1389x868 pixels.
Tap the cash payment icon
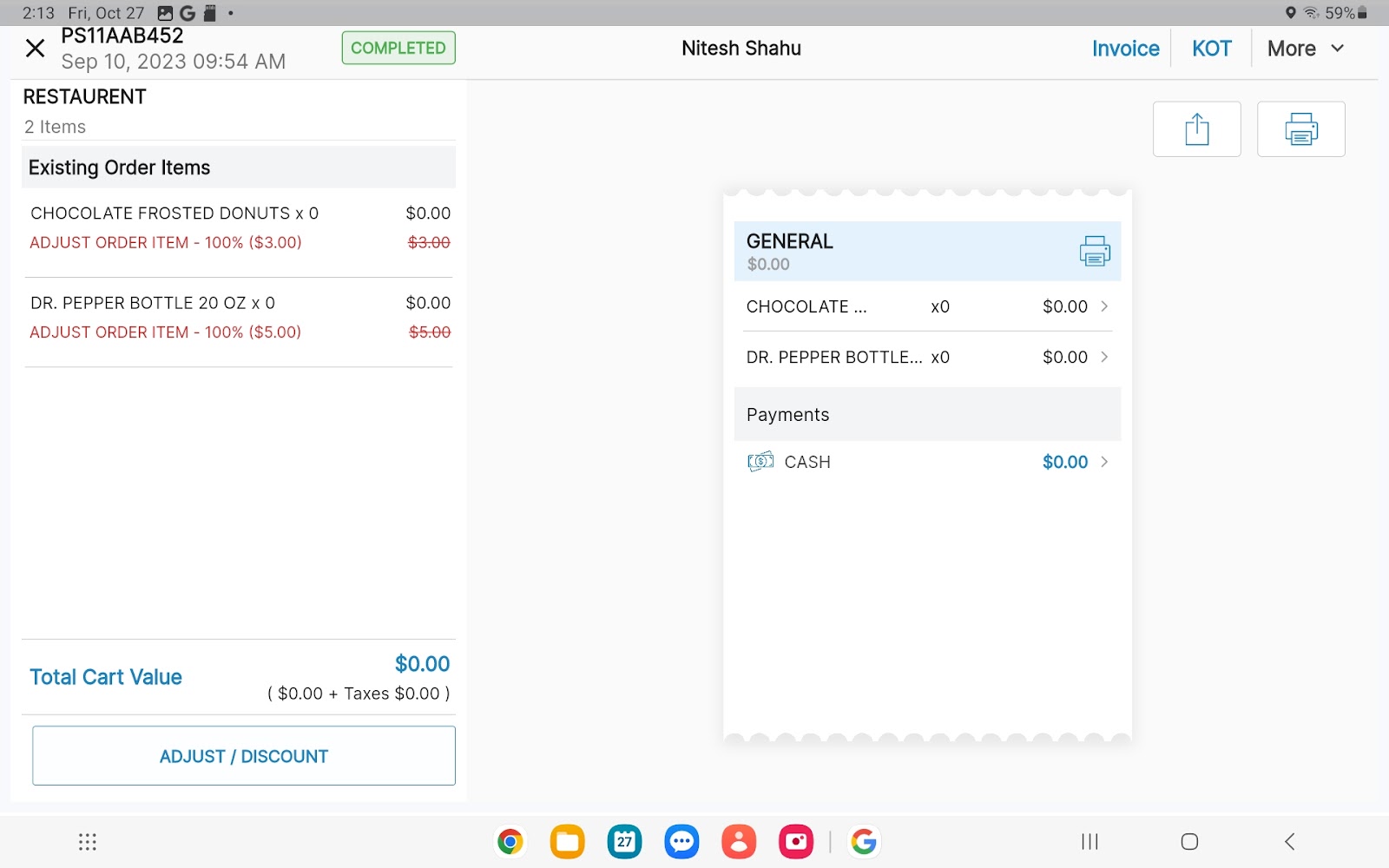click(x=760, y=462)
